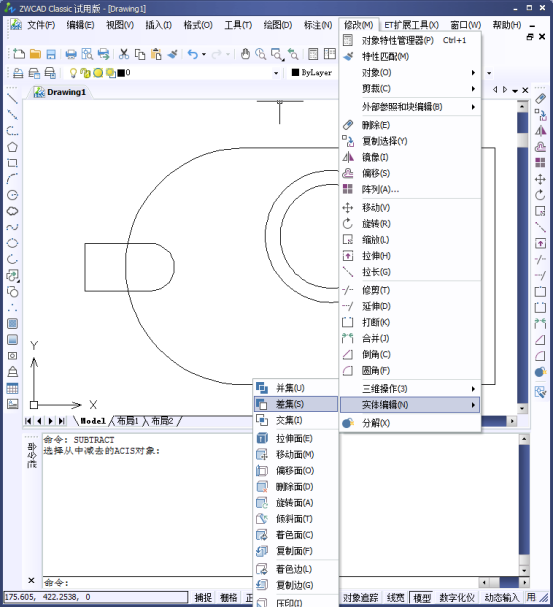The width and height of the screenshot is (554, 607).
Task: Select the Line tool in left toolbar
Action: click(x=12, y=98)
